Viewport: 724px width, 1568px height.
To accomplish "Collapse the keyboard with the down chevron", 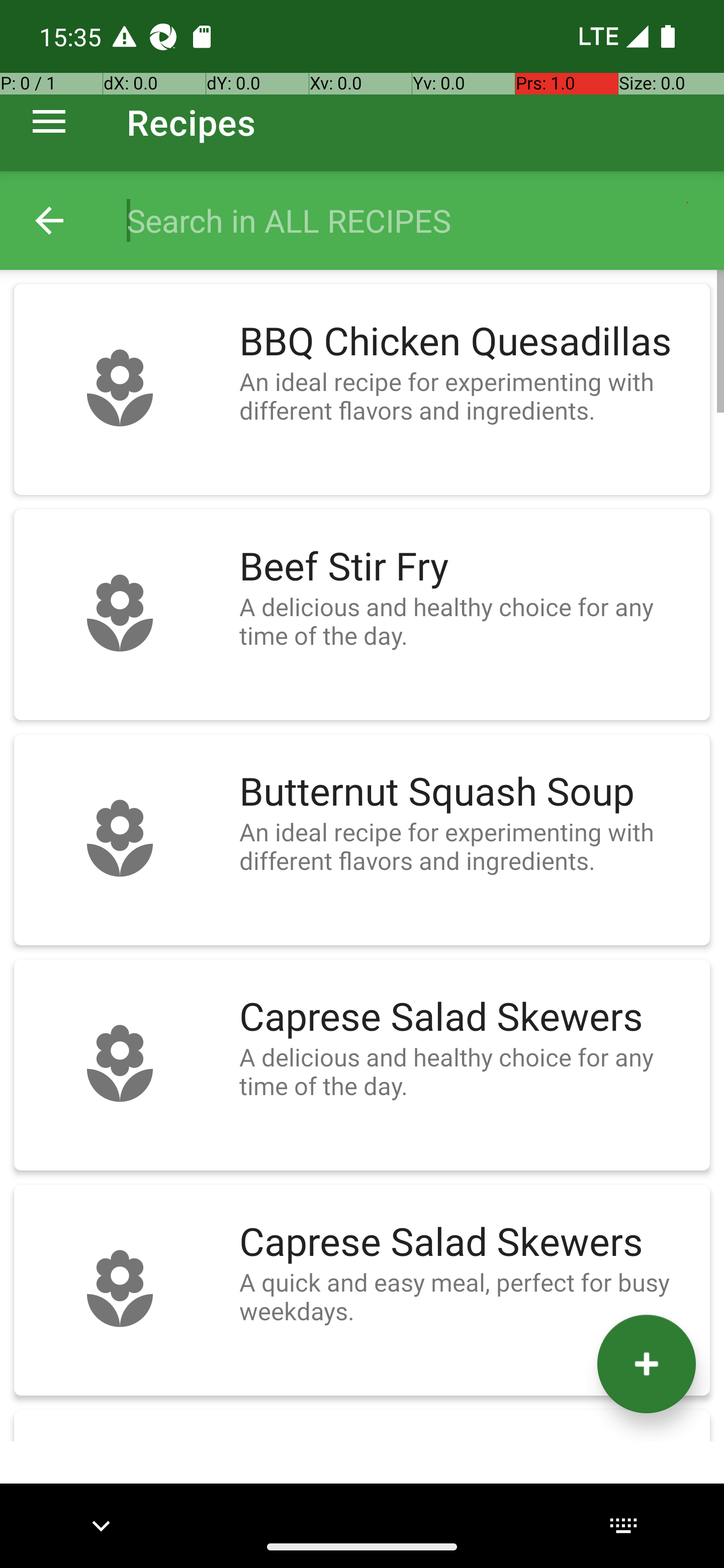I will 101,1525.
